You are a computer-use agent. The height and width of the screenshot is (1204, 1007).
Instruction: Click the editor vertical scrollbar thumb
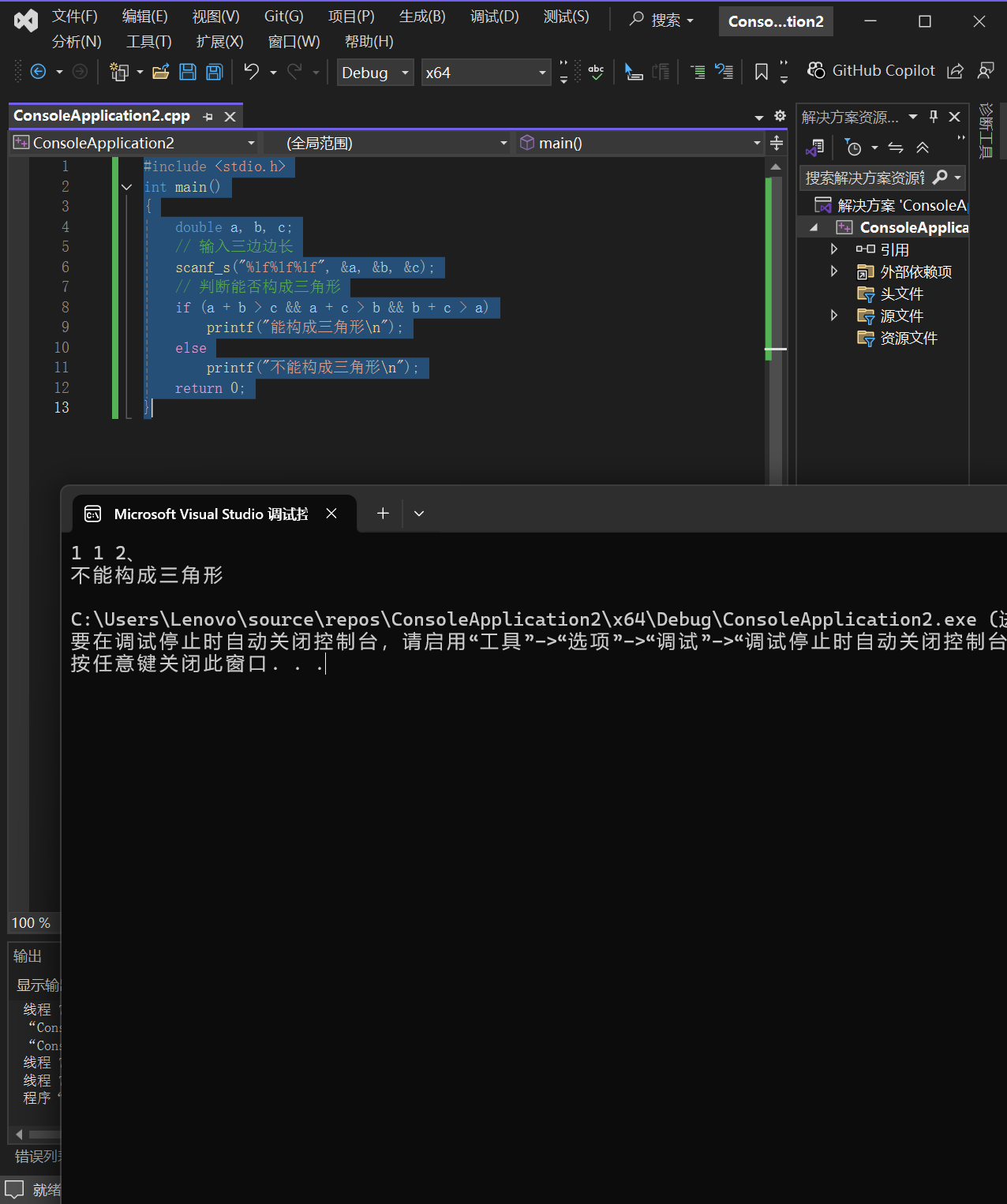point(776,331)
